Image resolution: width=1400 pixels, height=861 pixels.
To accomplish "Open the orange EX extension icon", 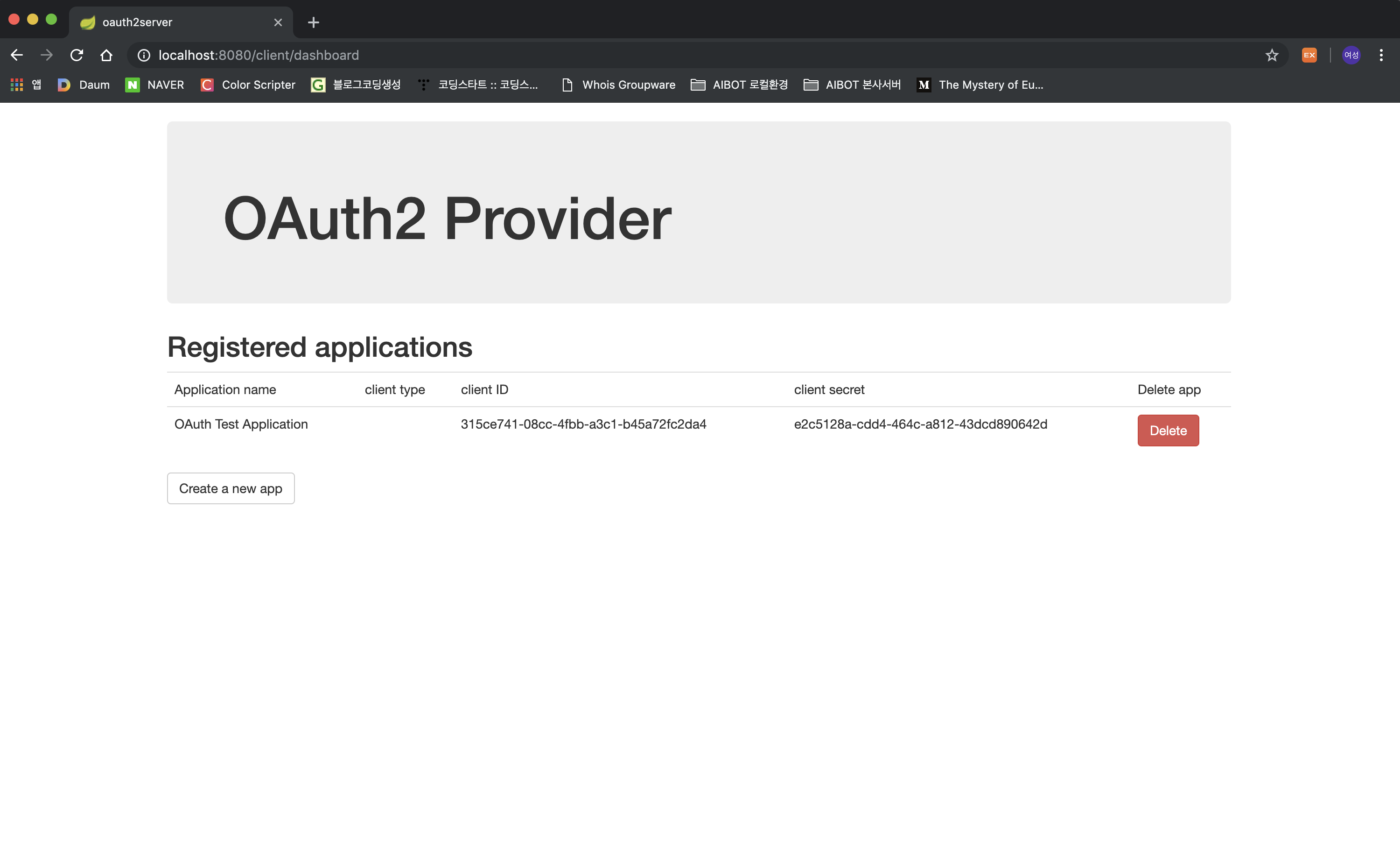I will pos(1309,55).
